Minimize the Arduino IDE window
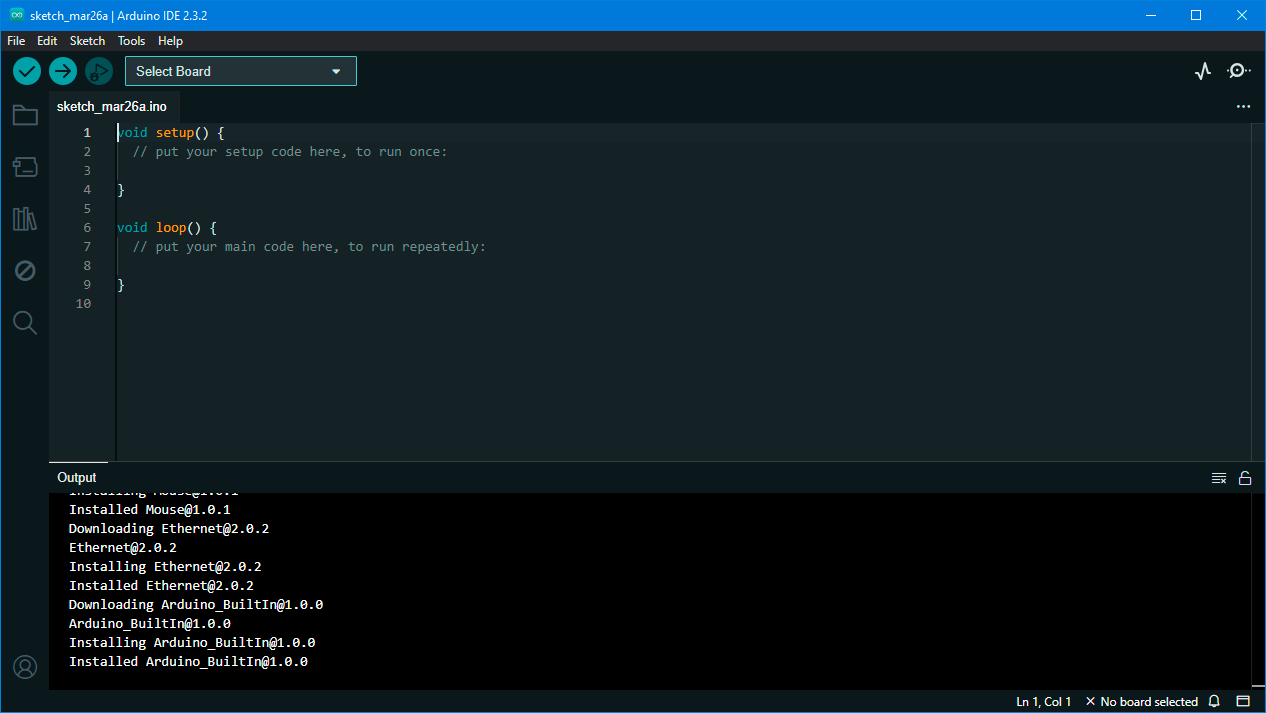The height and width of the screenshot is (713, 1266). click(x=1150, y=15)
